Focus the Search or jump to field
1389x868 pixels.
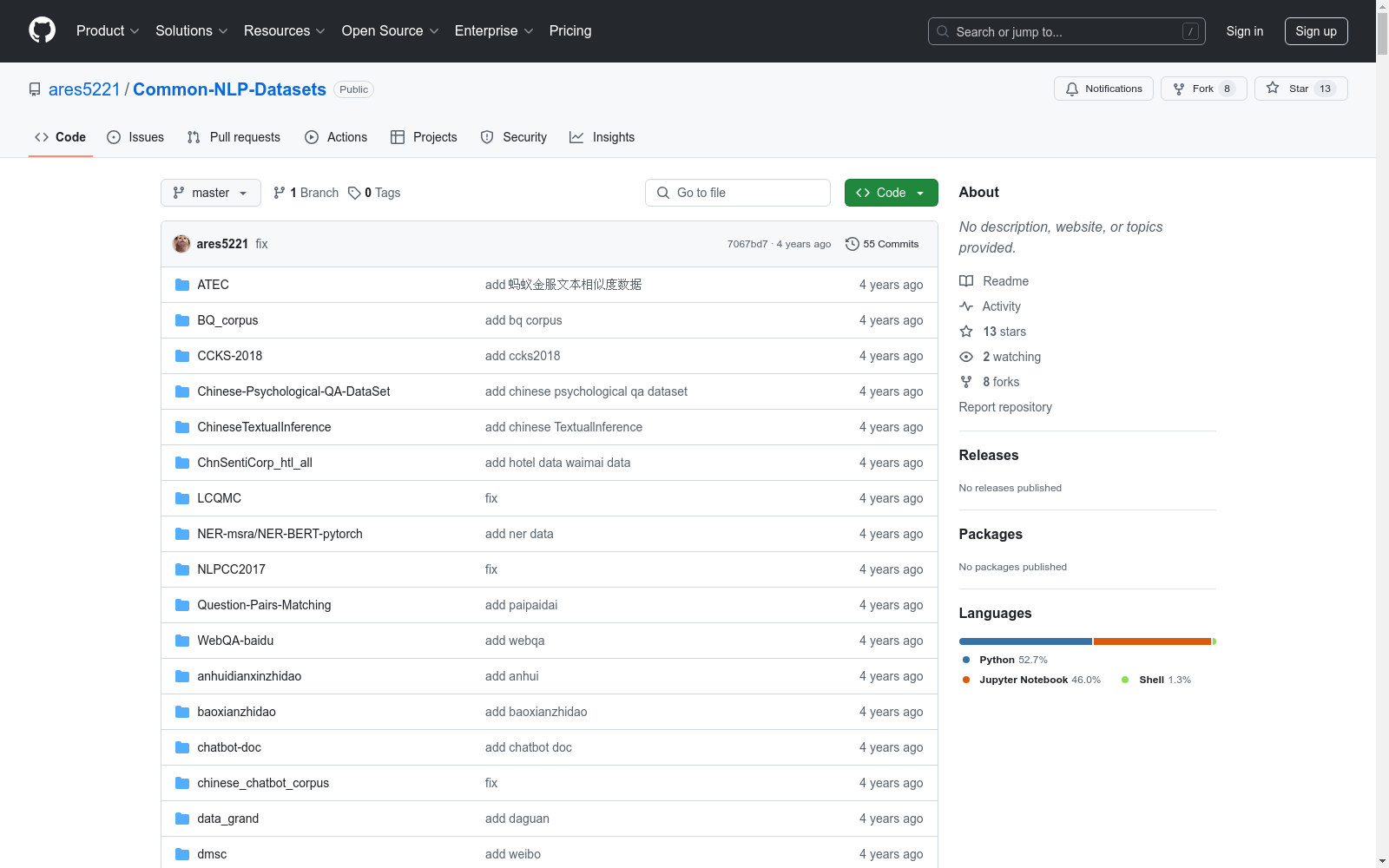[x=1067, y=31]
